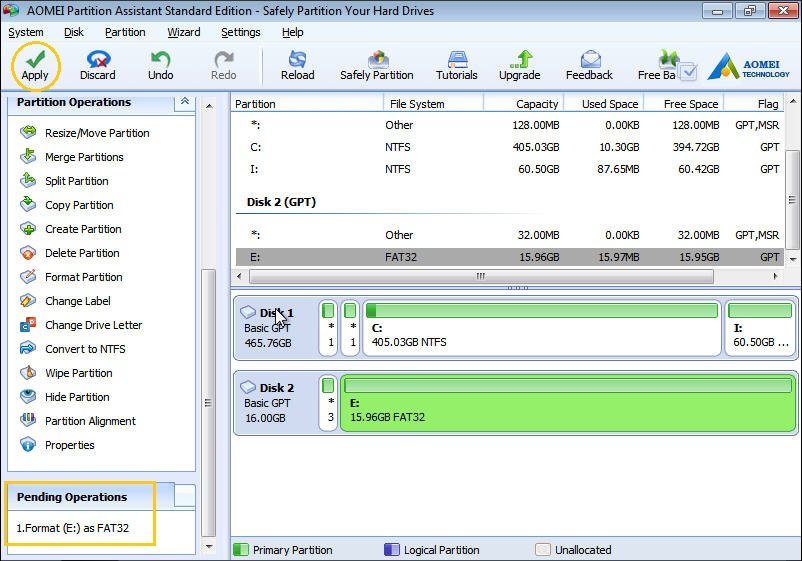Choose Hide Partition operation
The width and height of the screenshot is (802, 561).
click(x=64, y=397)
